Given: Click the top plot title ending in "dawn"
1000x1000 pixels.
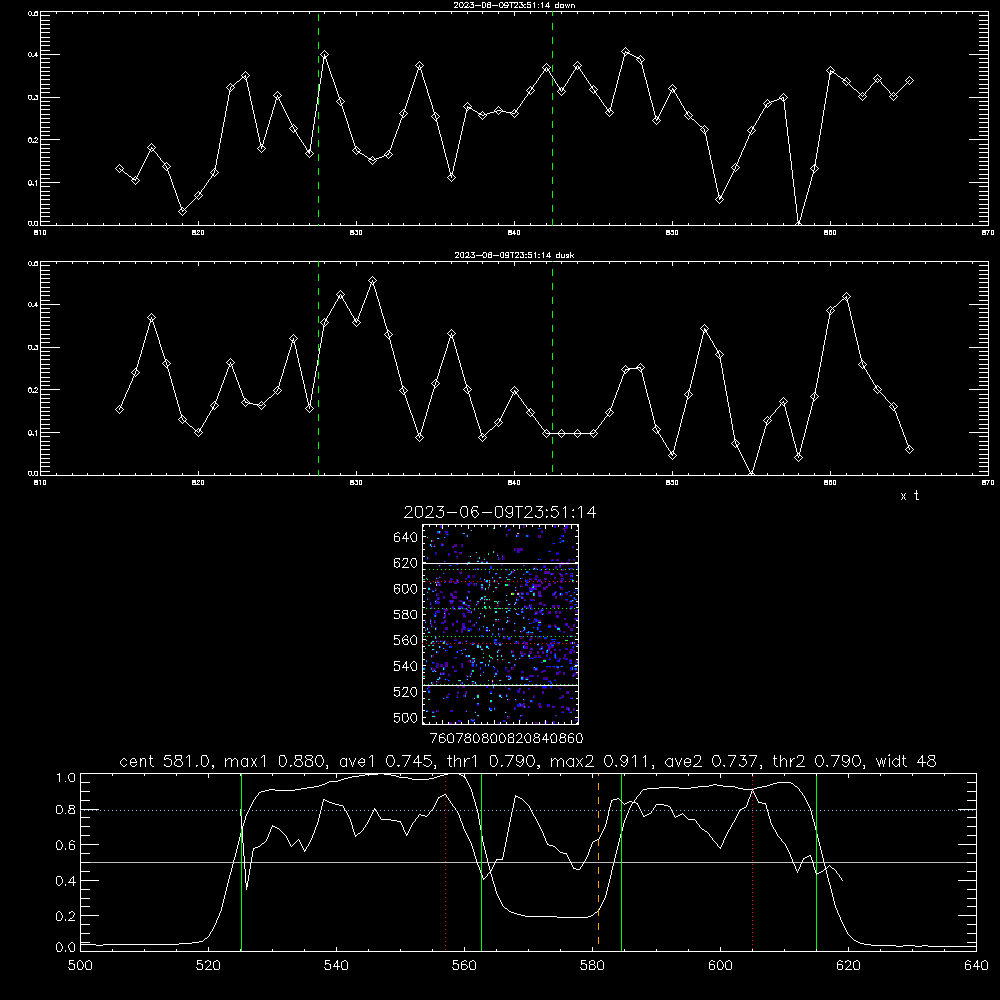Looking at the screenshot, I should [x=514, y=5].
